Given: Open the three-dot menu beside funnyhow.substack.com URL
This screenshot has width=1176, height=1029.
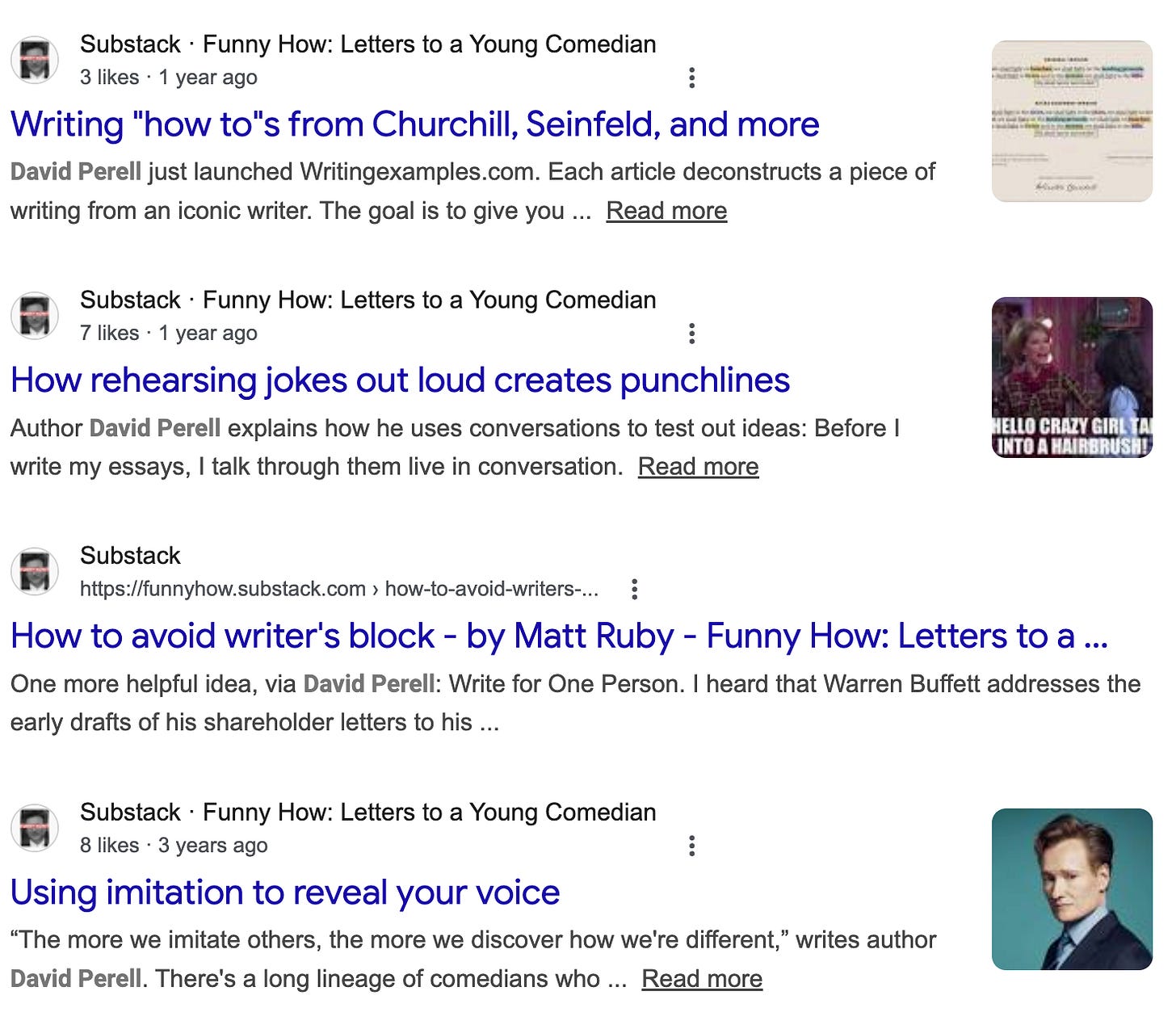Looking at the screenshot, I should click(x=635, y=590).
